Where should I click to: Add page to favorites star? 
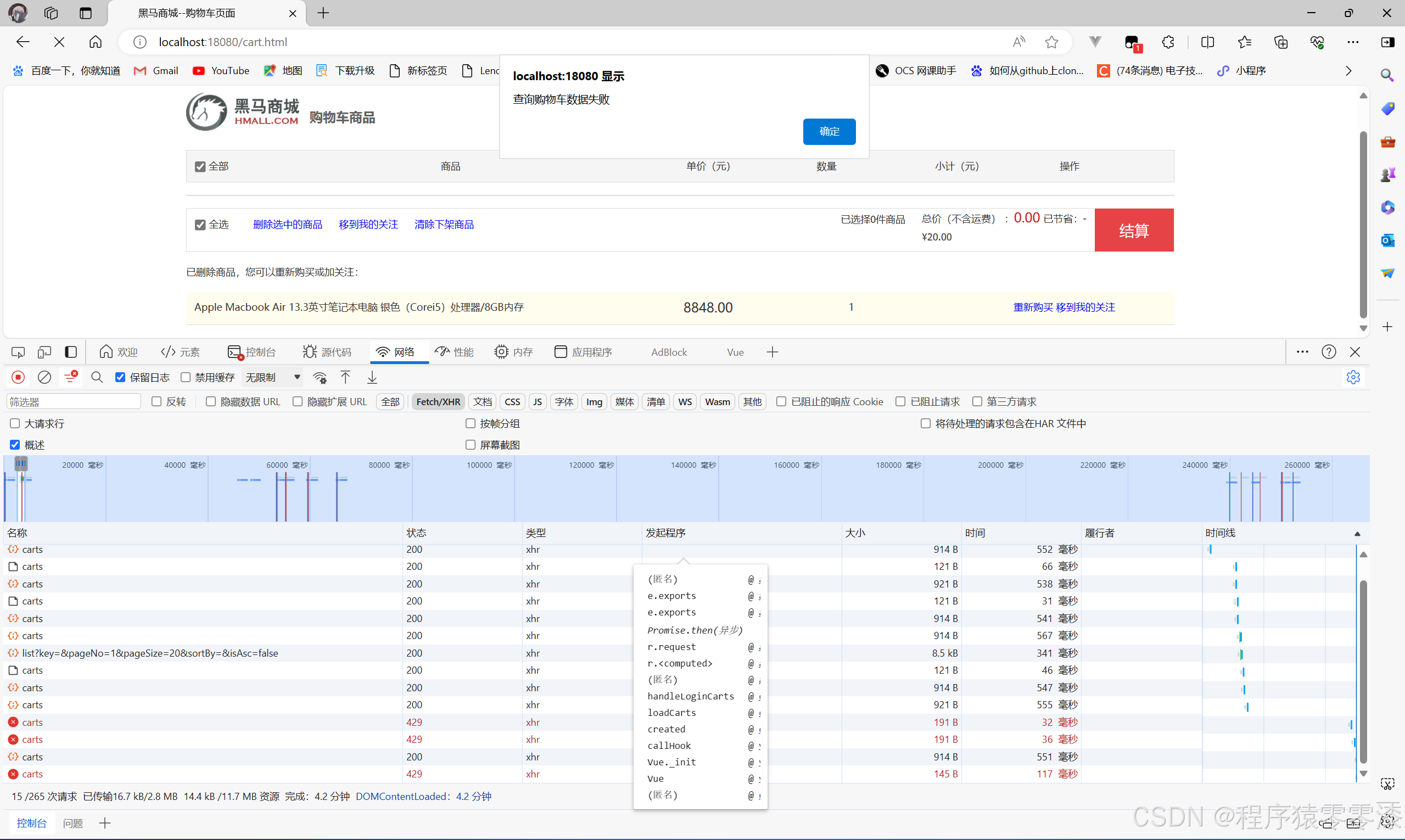click(1051, 42)
